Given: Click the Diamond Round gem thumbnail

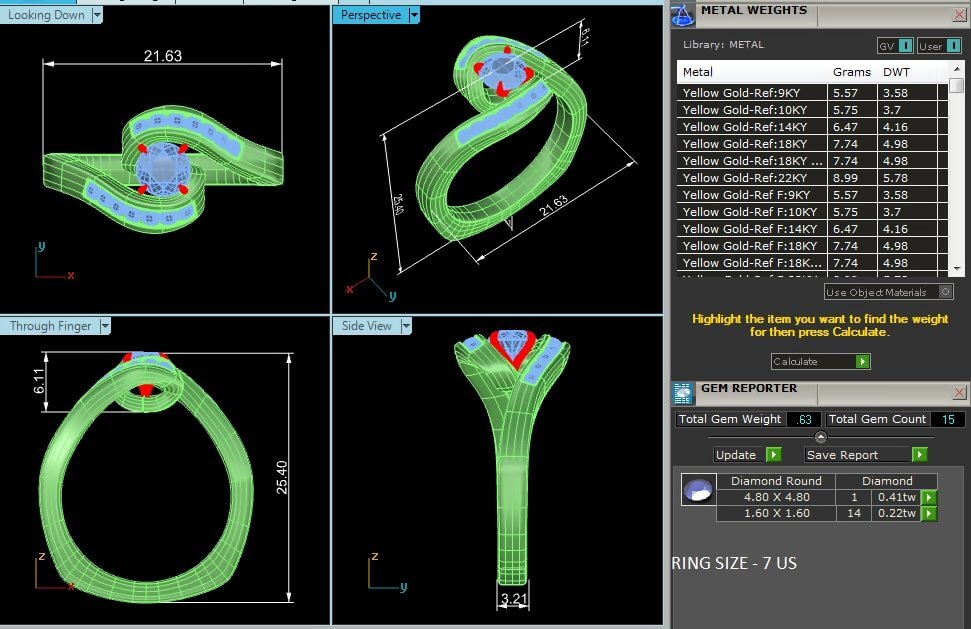Looking at the screenshot, I should pyautogui.click(x=697, y=490).
